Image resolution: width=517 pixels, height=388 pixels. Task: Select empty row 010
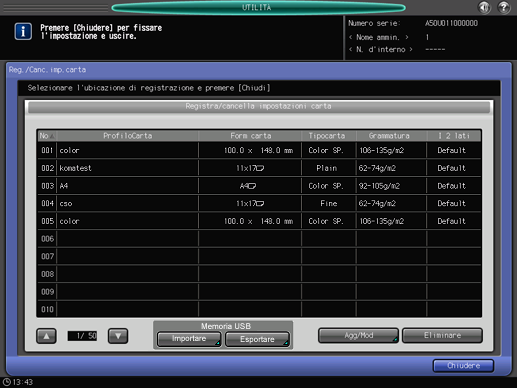point(259,309)
